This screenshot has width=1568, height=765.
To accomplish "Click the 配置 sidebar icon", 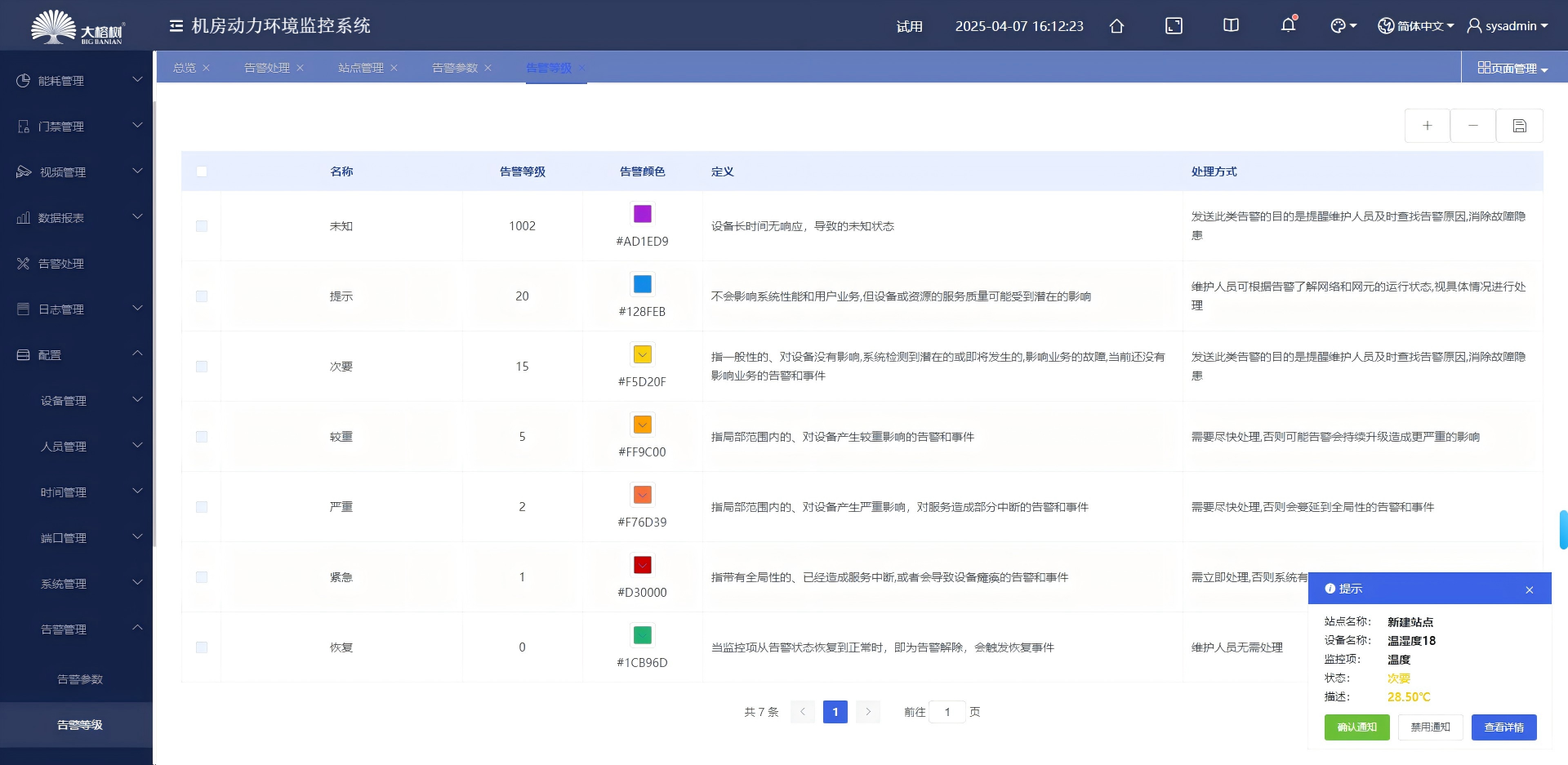I will 23,355.
